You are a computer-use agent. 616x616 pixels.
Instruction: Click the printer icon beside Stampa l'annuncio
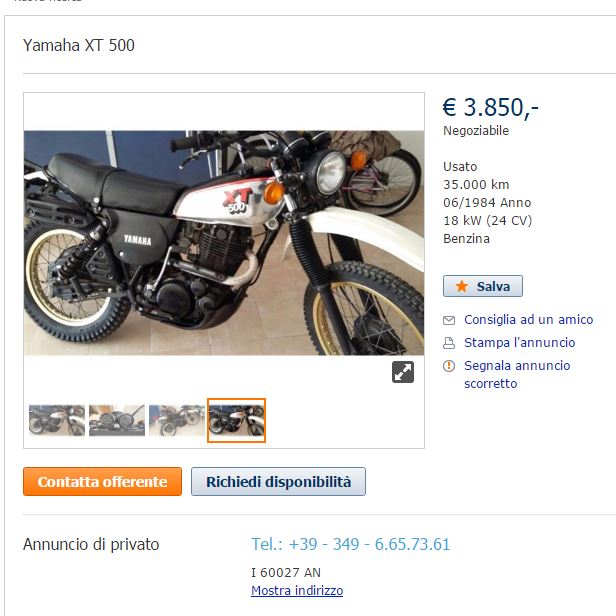tap(449, 343)
